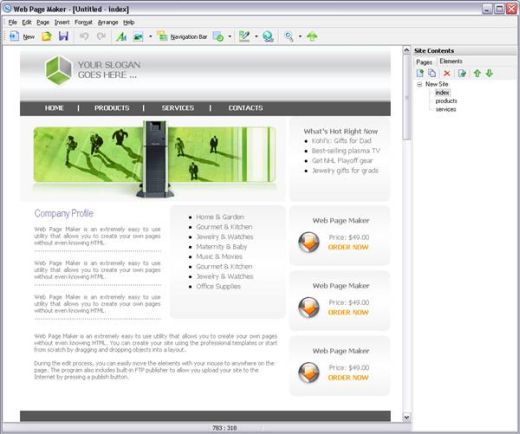This screenshot has height=434, width=520.
Task: Click the Home & Garden list item
Action: pyautogui.click(x=220, y=217)
